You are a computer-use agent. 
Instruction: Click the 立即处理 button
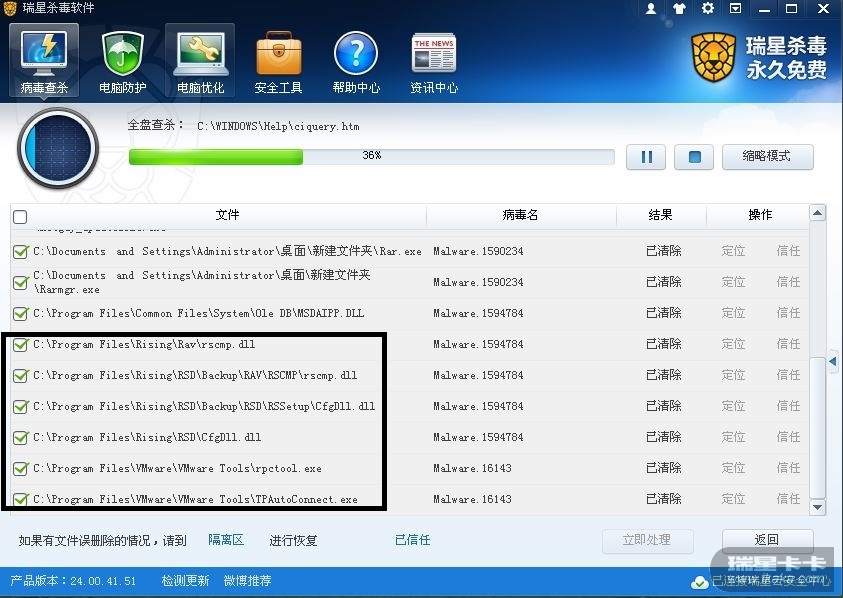(647, 540)
